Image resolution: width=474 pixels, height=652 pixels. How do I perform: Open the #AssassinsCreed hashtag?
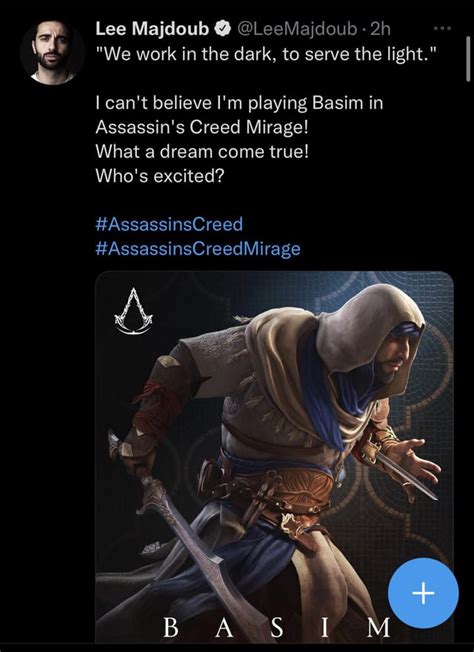[169, 225]
